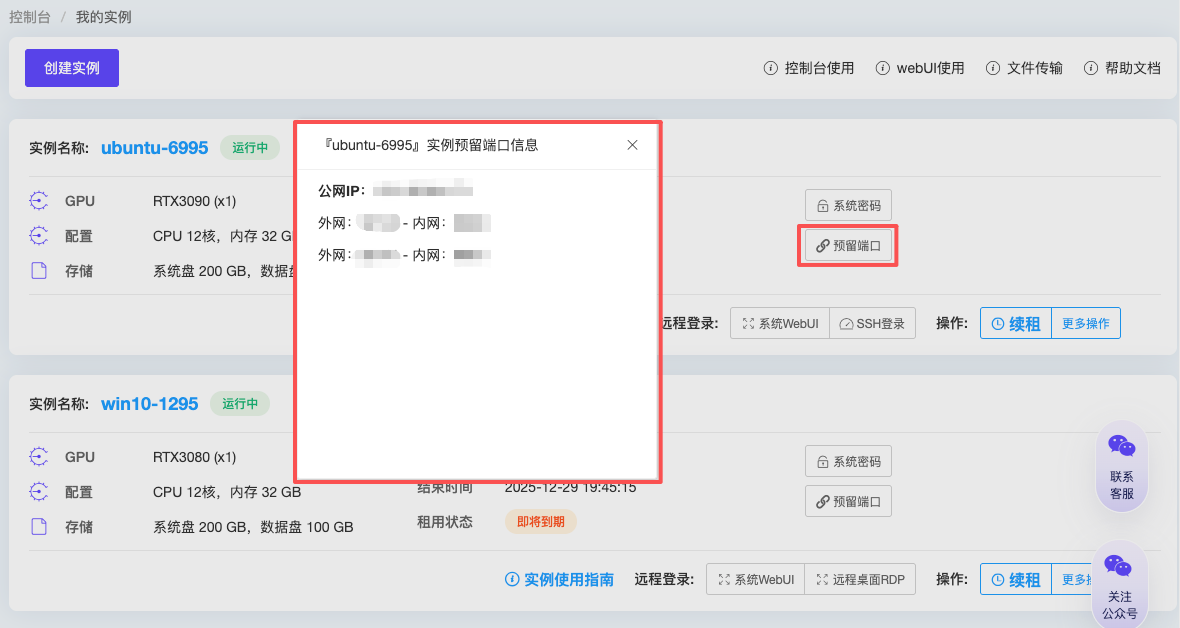Open SSH登录 for ubuntu-6995
Screen dimensions: 1180x628
[872, 323]
